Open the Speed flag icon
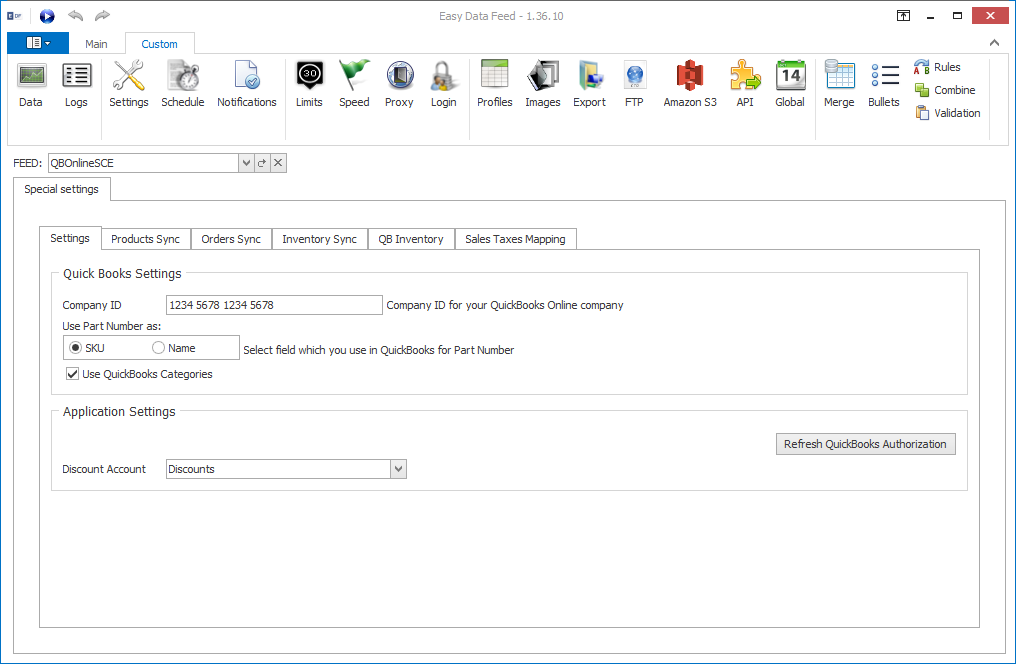Viewport: 1016px width, 664px height. [354, 84]
